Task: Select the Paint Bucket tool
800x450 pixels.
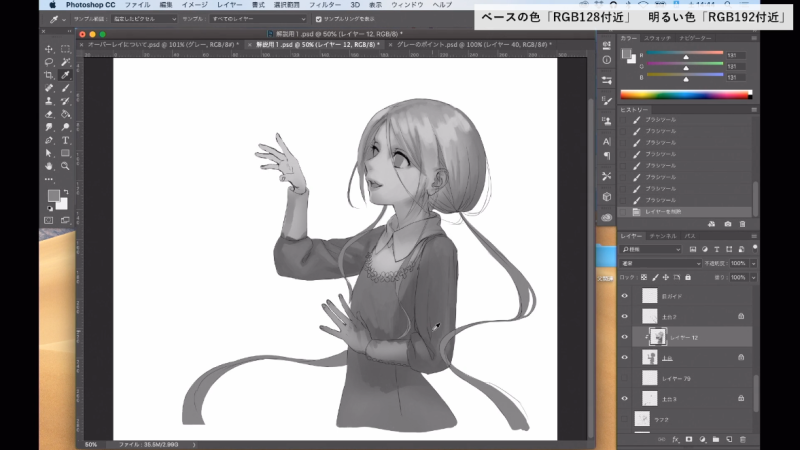Action: (x=65, y=114)
